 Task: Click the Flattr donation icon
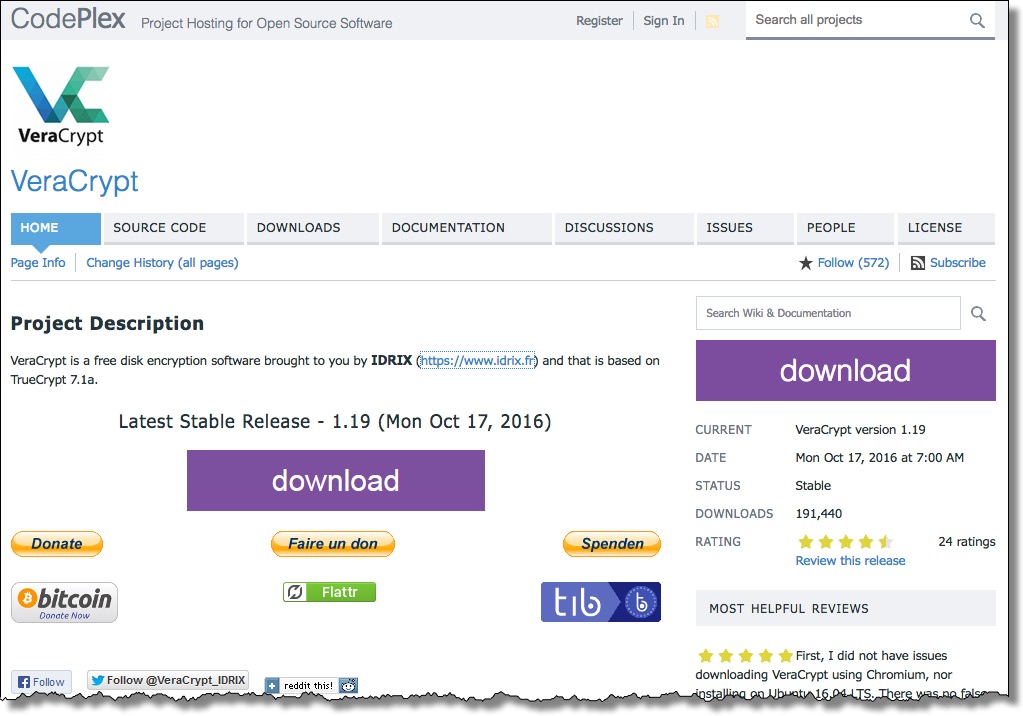[329, 591]
